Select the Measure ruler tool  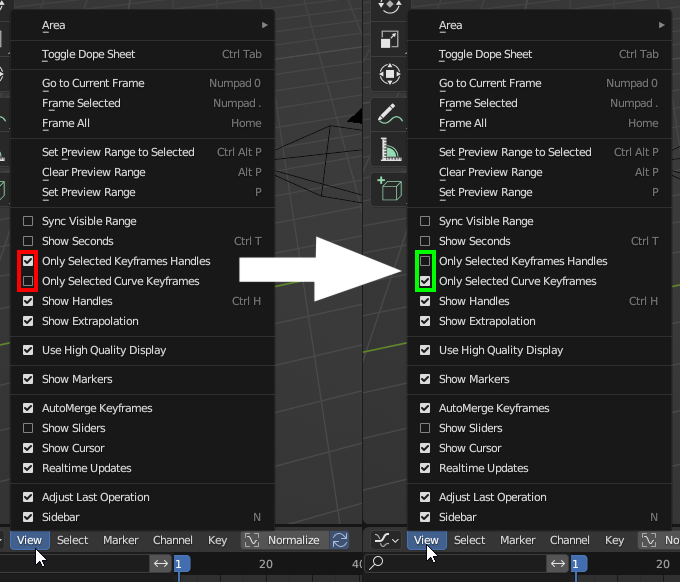(x=389, y=149)
